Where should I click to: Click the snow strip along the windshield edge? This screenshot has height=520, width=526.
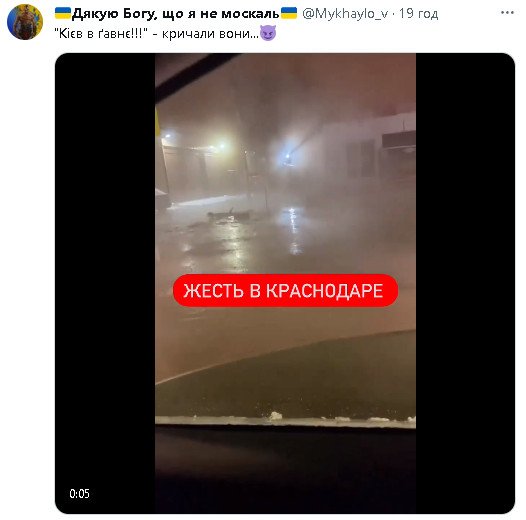pos(285,420)
